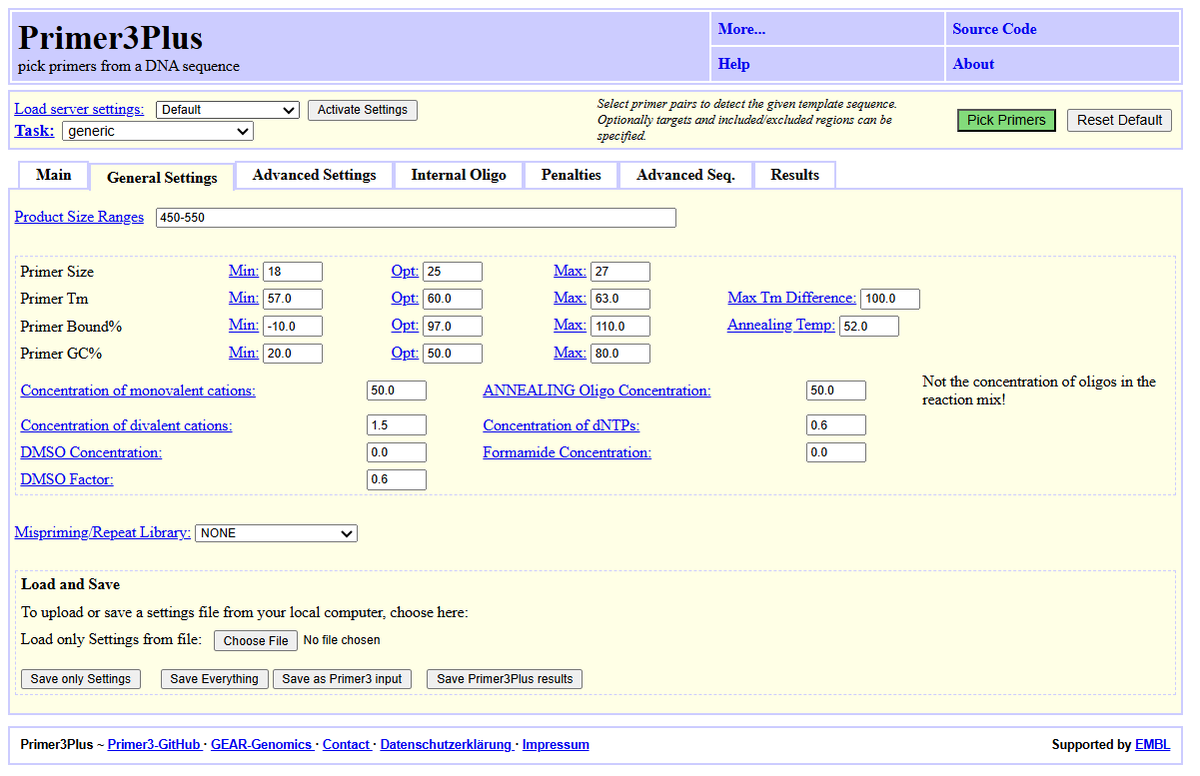Click the Reset Default button

tap(1119, 120)
